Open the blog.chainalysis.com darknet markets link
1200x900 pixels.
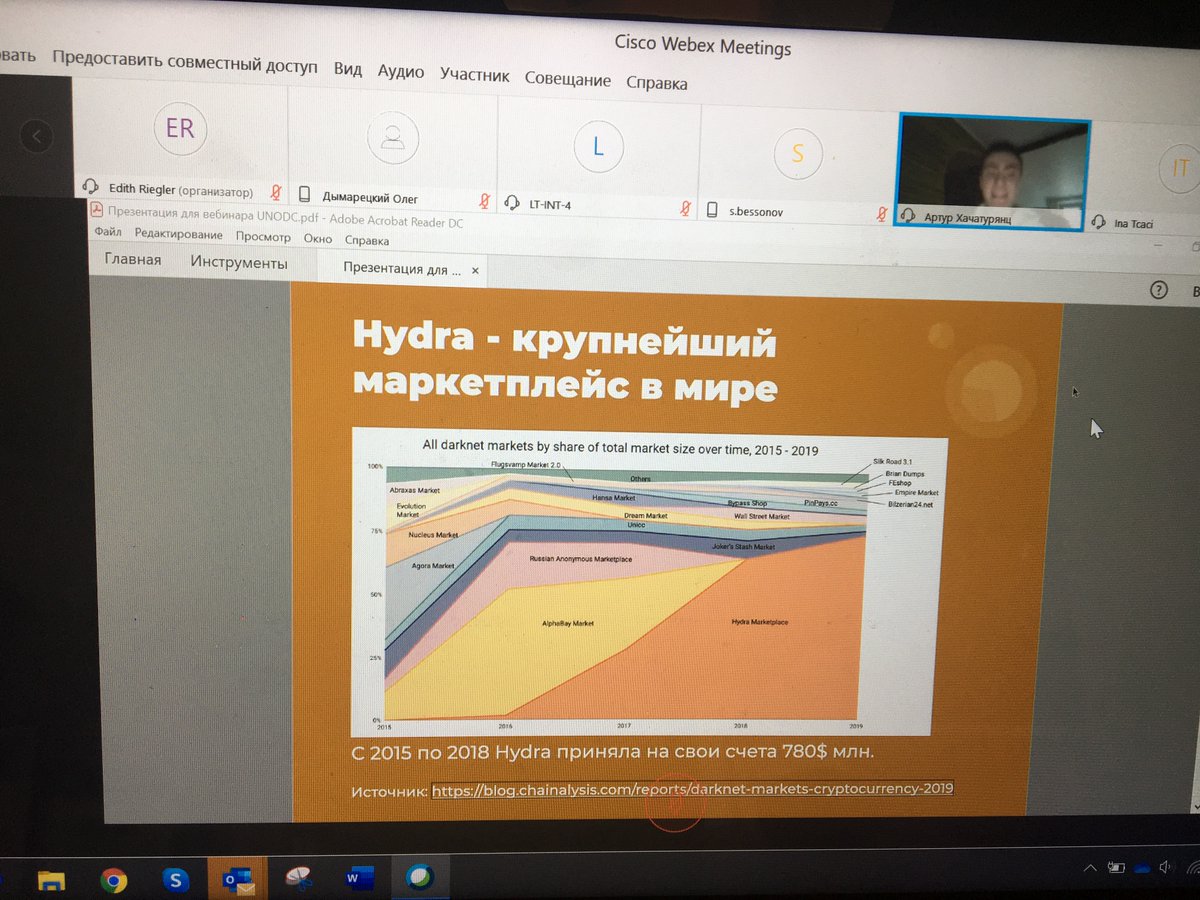(692, 789)
